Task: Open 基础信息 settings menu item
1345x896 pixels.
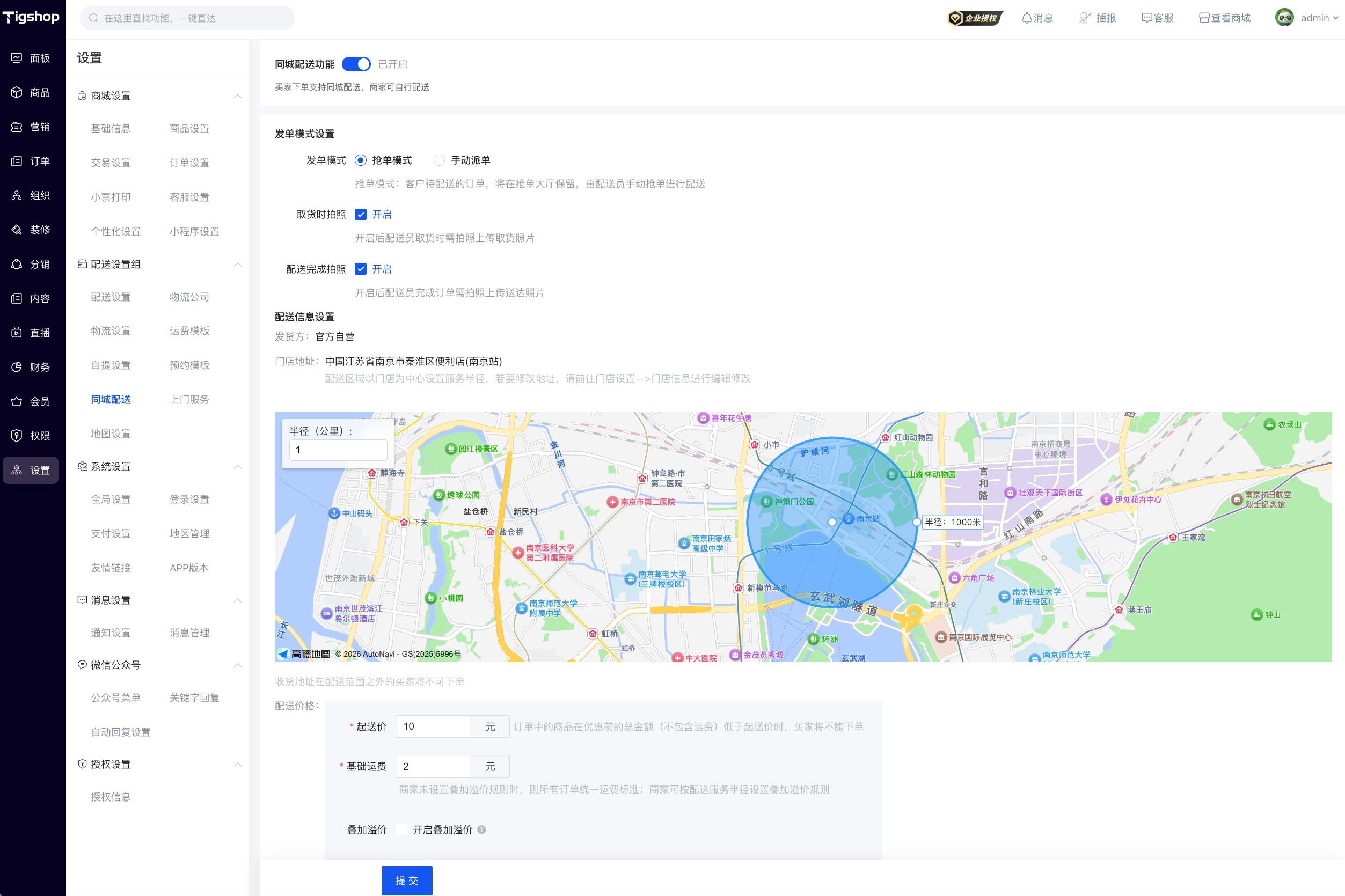Action: point(111,129)
